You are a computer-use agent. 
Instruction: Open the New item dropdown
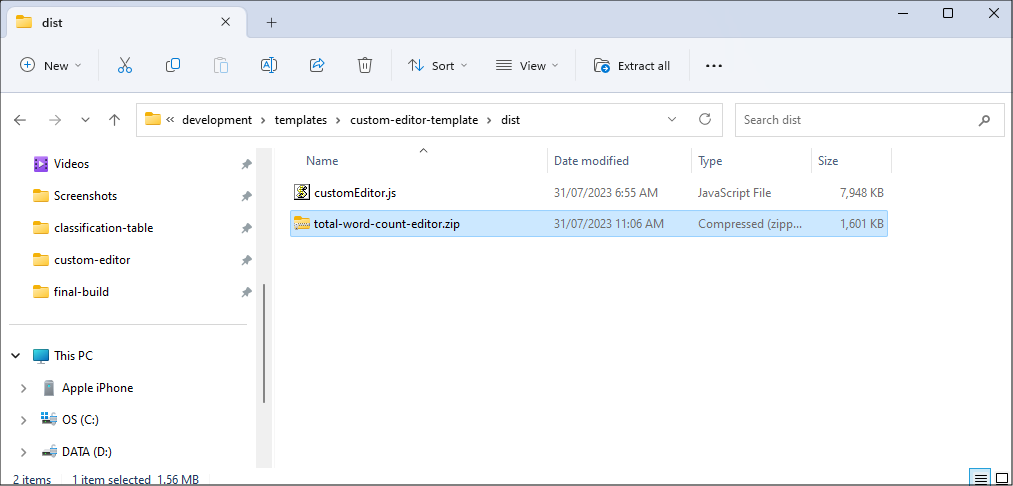click(x=51, y=65)
